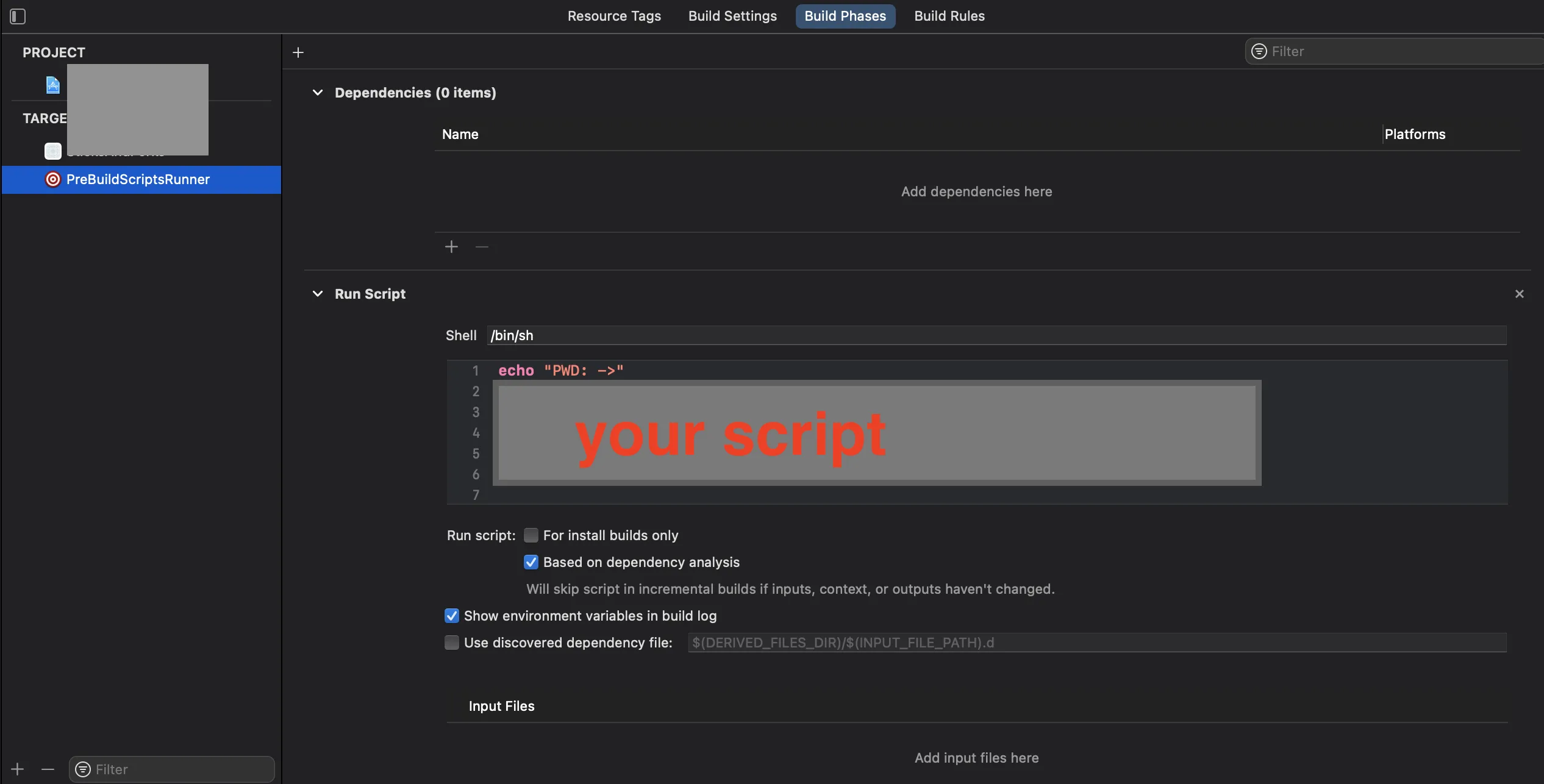Delete the Run Script phase
1544x784 pixels.
click(x=1519, y=294)
